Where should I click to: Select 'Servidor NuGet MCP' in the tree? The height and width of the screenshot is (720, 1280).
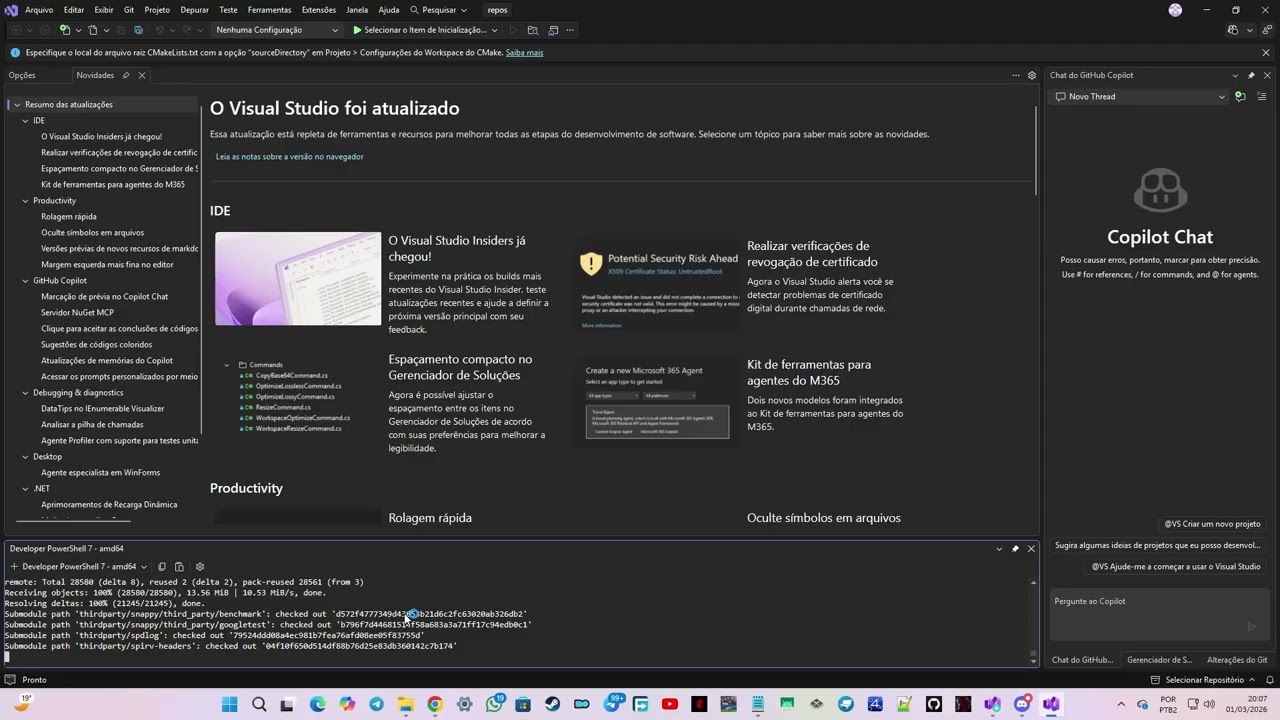[x=77, y=312]
